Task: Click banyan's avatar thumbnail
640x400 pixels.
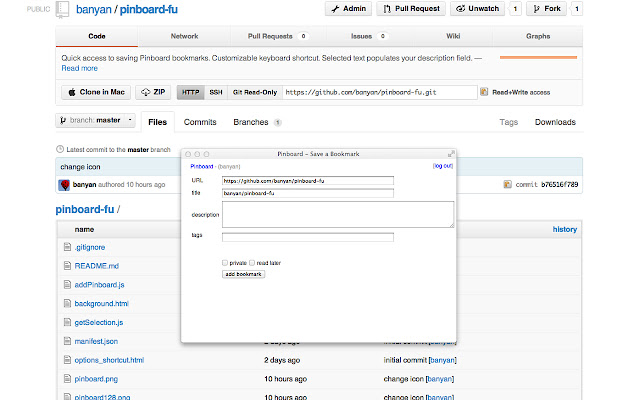Action: (64, 185)
